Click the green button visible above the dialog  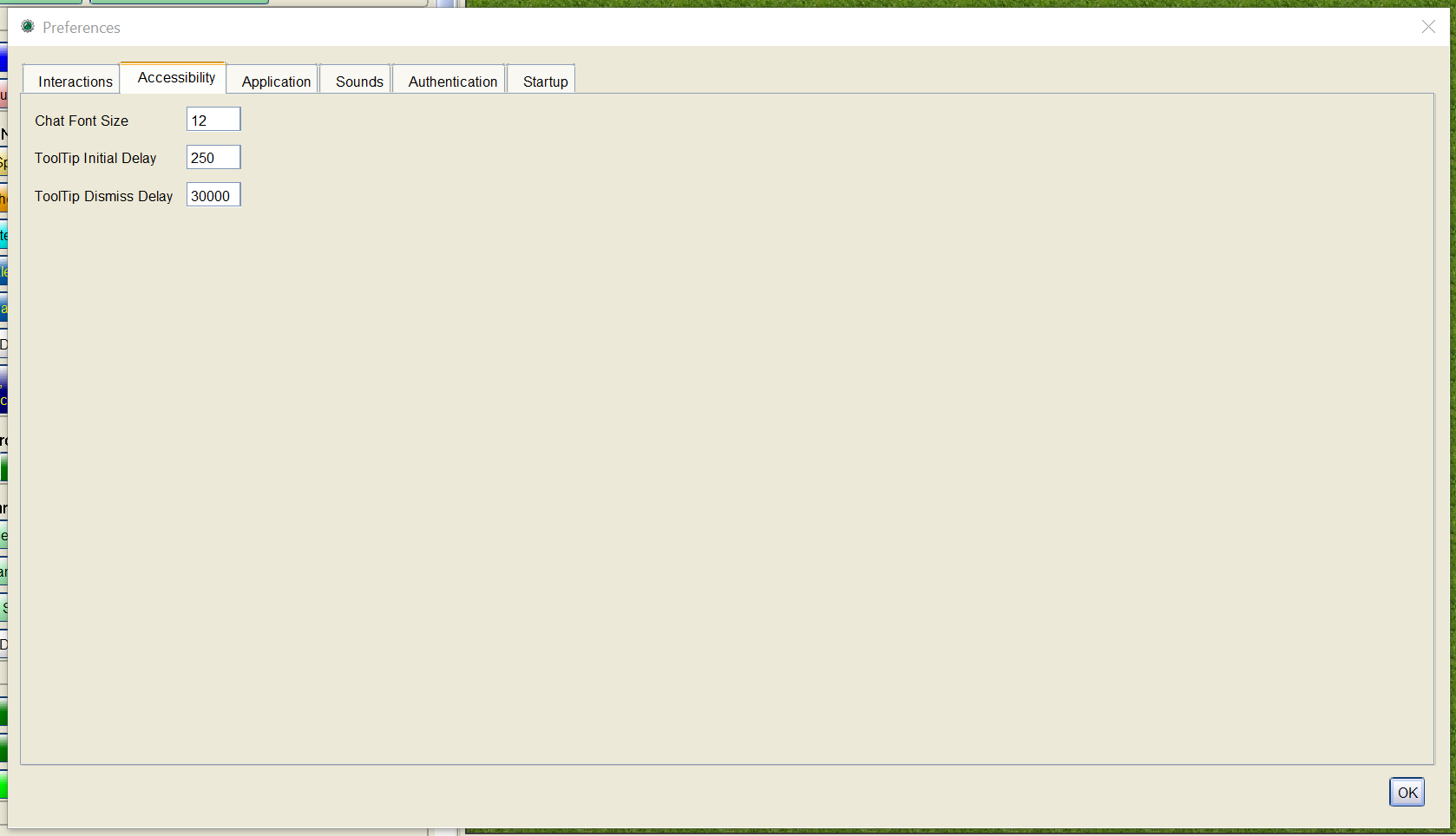click(x=178, y=3)
